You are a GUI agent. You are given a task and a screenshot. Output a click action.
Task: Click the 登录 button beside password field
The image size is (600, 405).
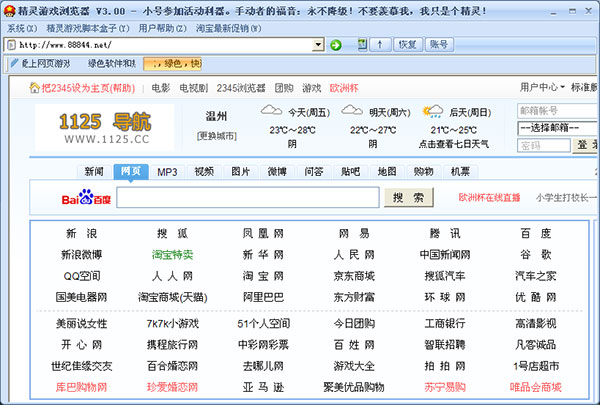(585, 145)
